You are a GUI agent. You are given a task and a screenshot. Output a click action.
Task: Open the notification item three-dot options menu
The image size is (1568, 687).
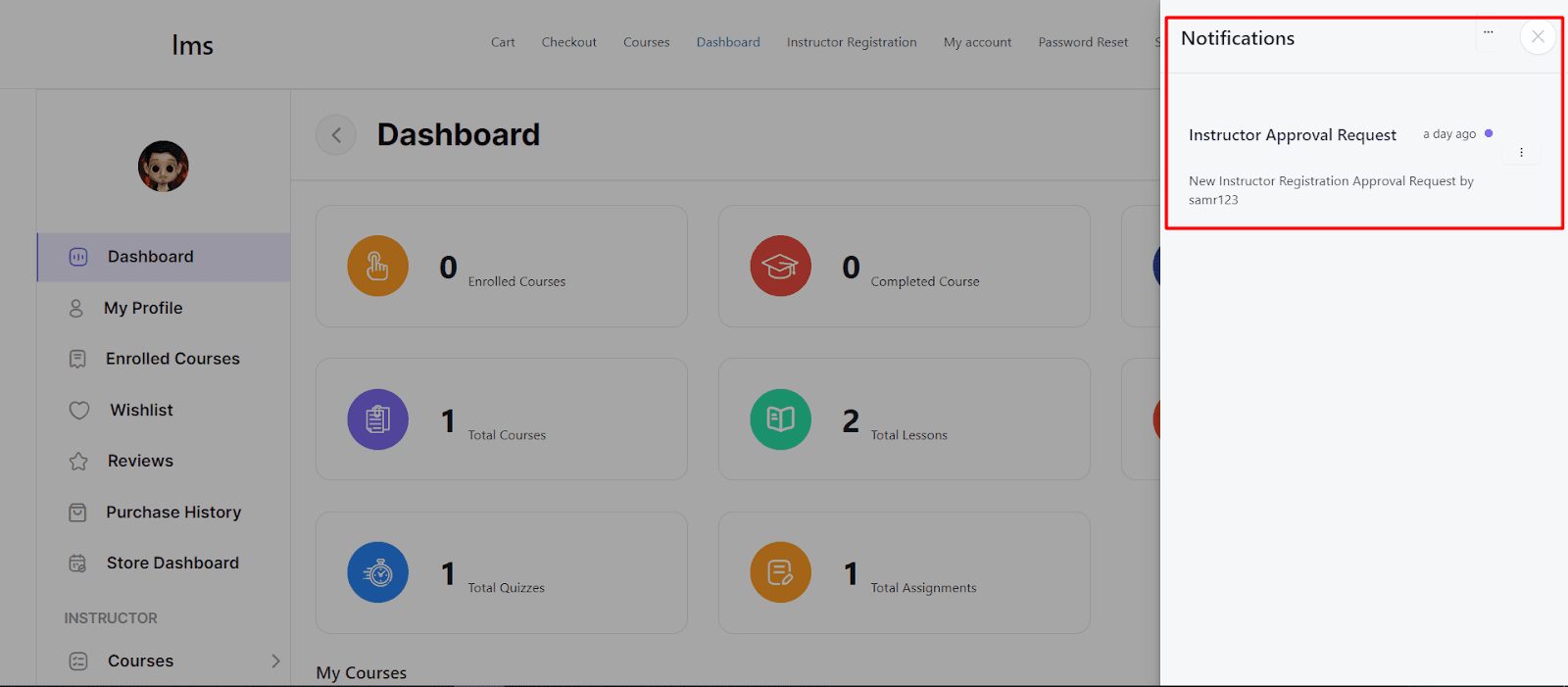click(1521, 153)
